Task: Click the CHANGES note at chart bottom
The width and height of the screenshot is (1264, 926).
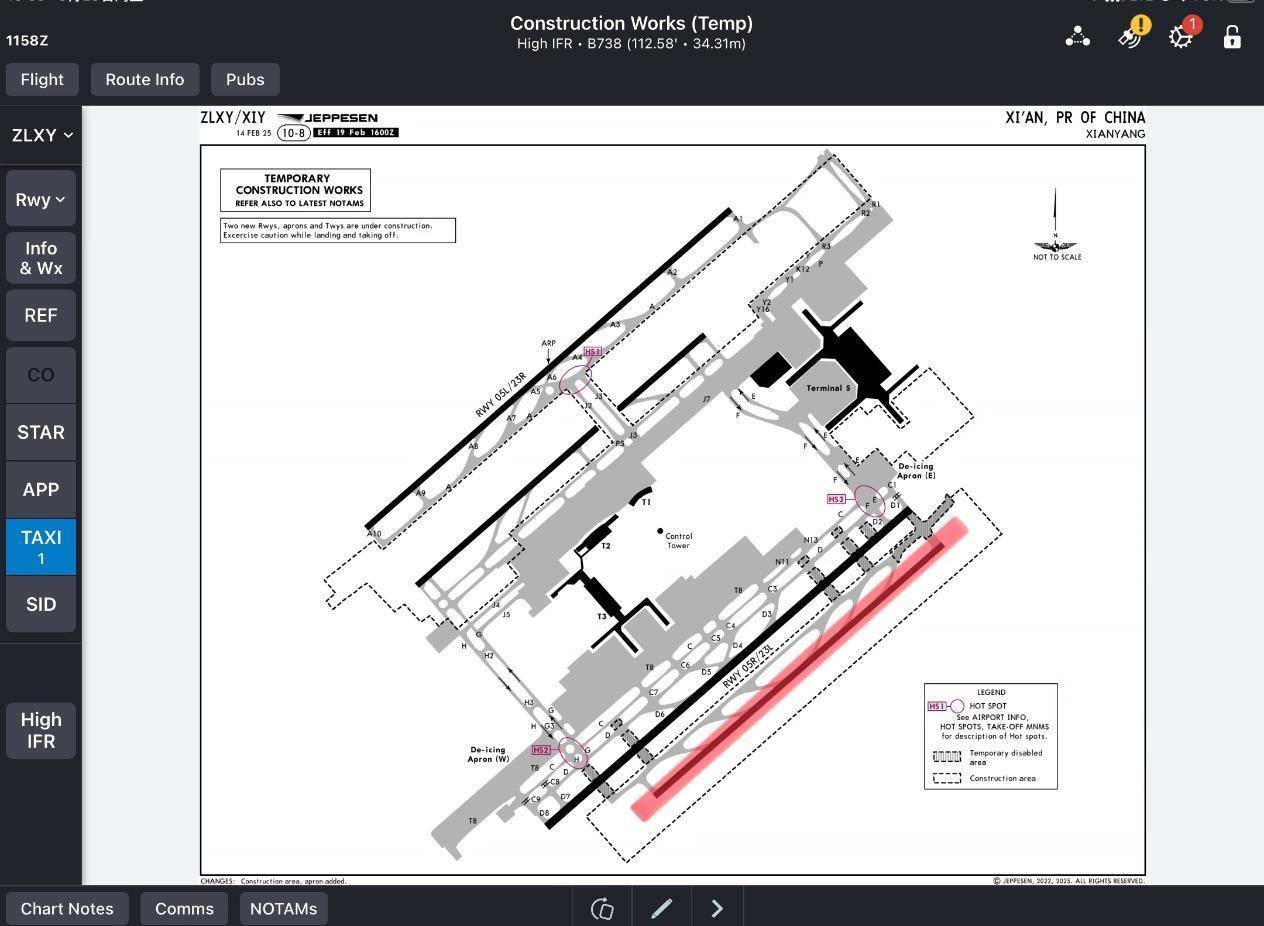Action: (x=274, y=881)
